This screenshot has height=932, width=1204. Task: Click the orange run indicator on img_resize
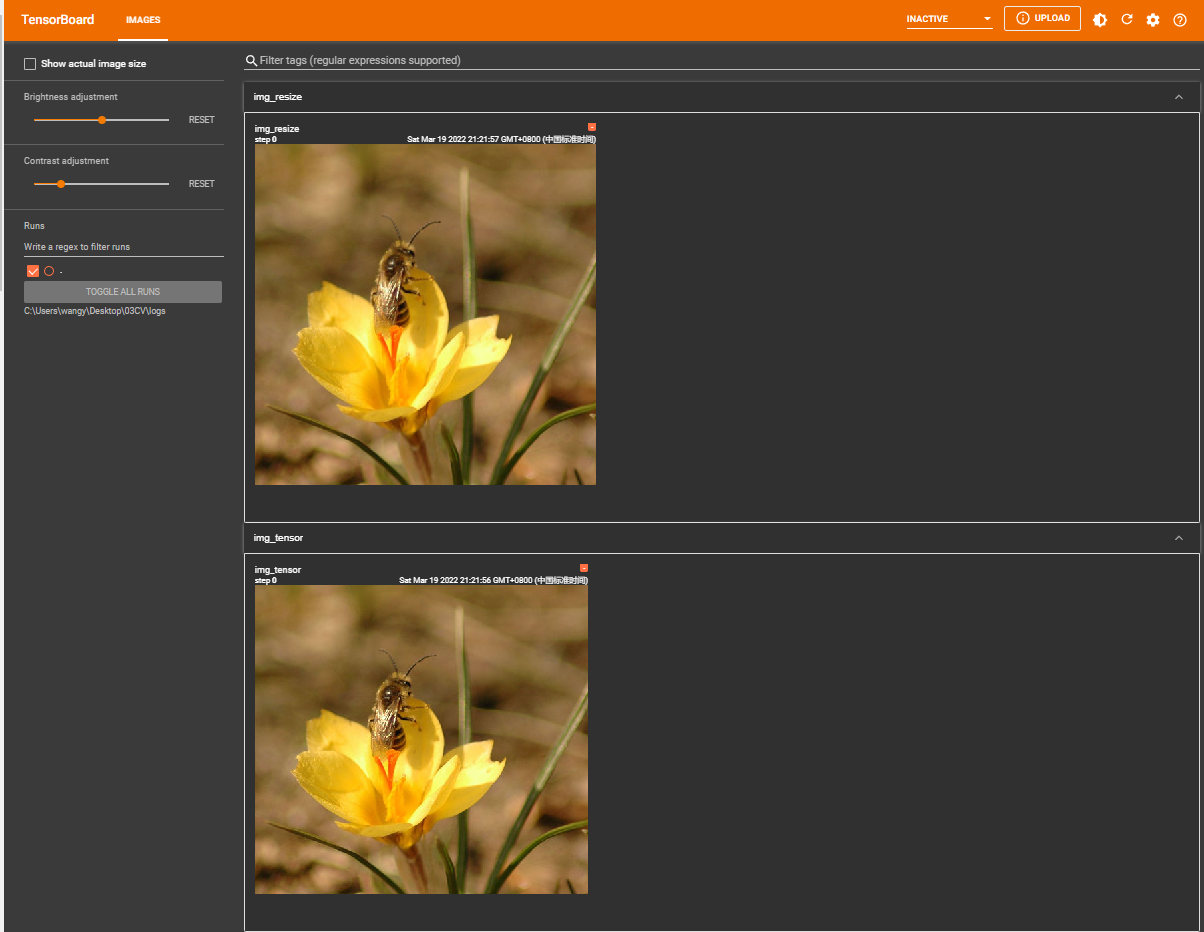point(592,127)
